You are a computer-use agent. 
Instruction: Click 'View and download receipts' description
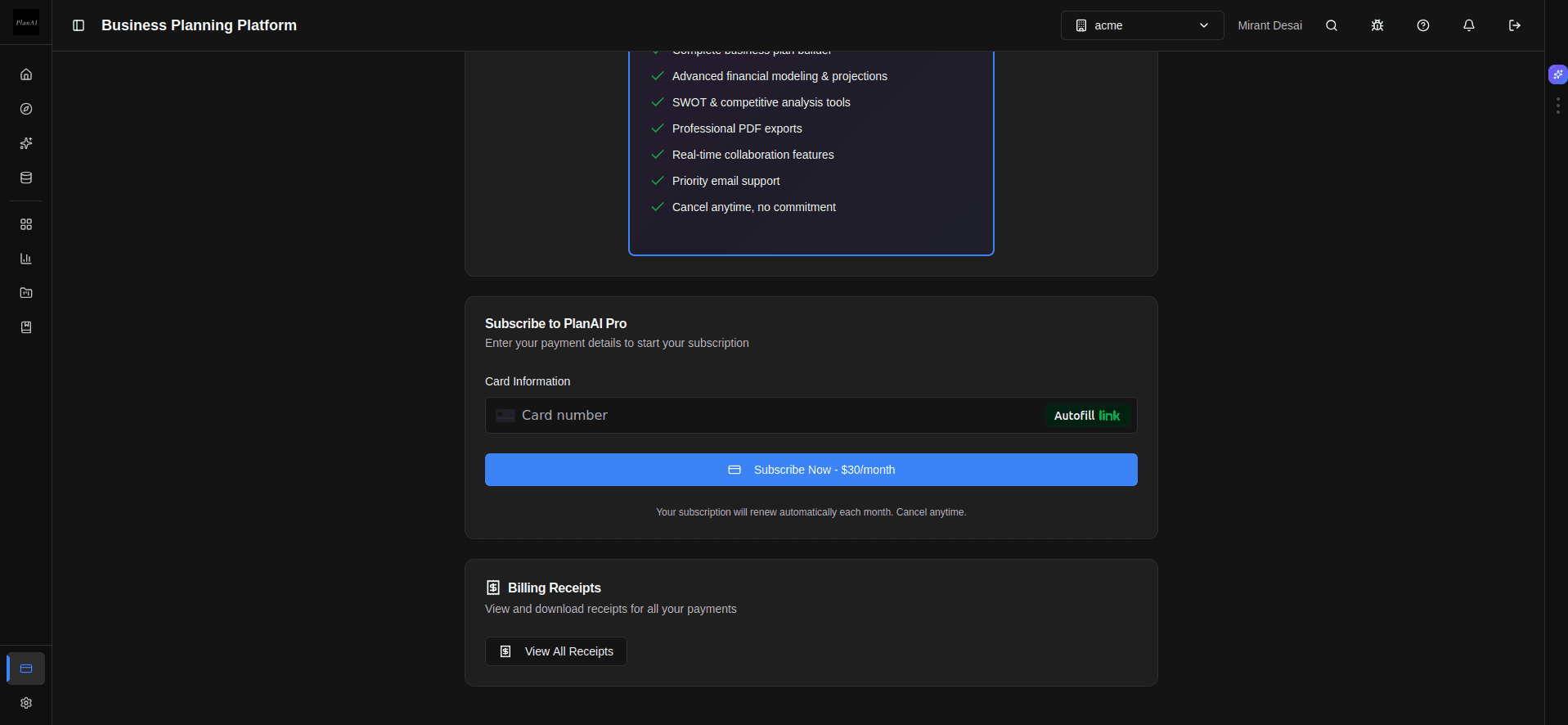[x=611, y=609]
